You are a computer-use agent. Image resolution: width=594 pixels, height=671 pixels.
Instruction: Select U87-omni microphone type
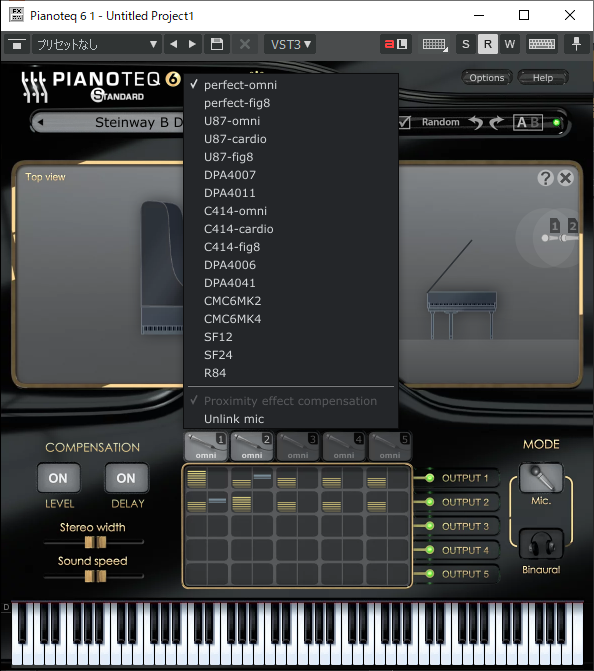coord(291,121)
